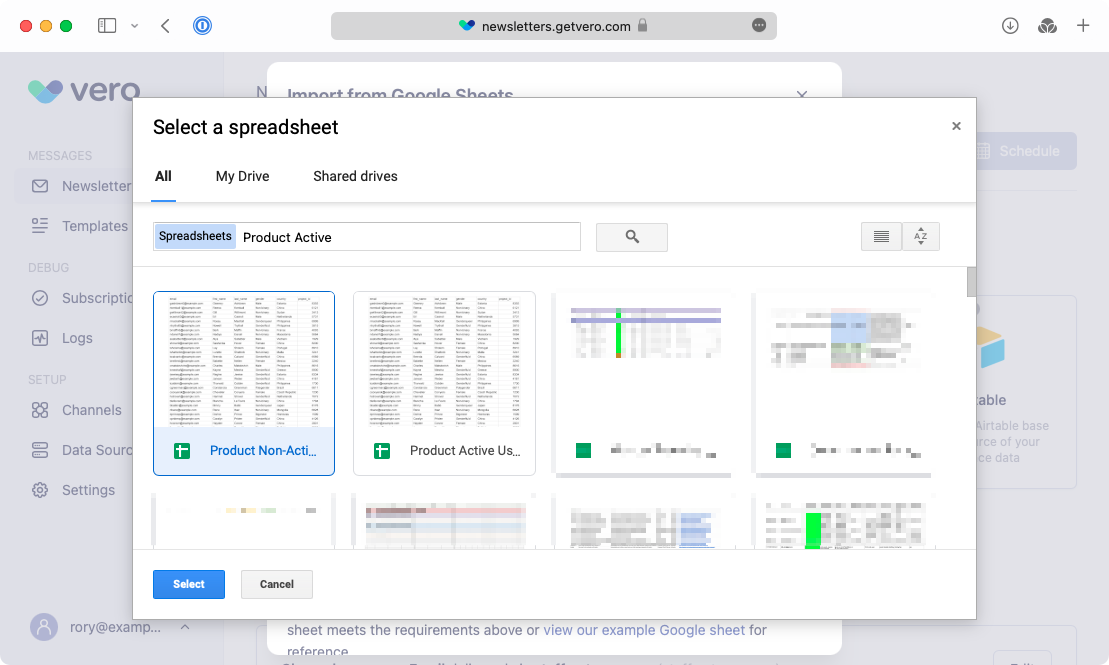Image resolution: width=1109 pixels, height=665 pixels.
Task: Switch the picker to list view
Action: click(x=881, y=236)
